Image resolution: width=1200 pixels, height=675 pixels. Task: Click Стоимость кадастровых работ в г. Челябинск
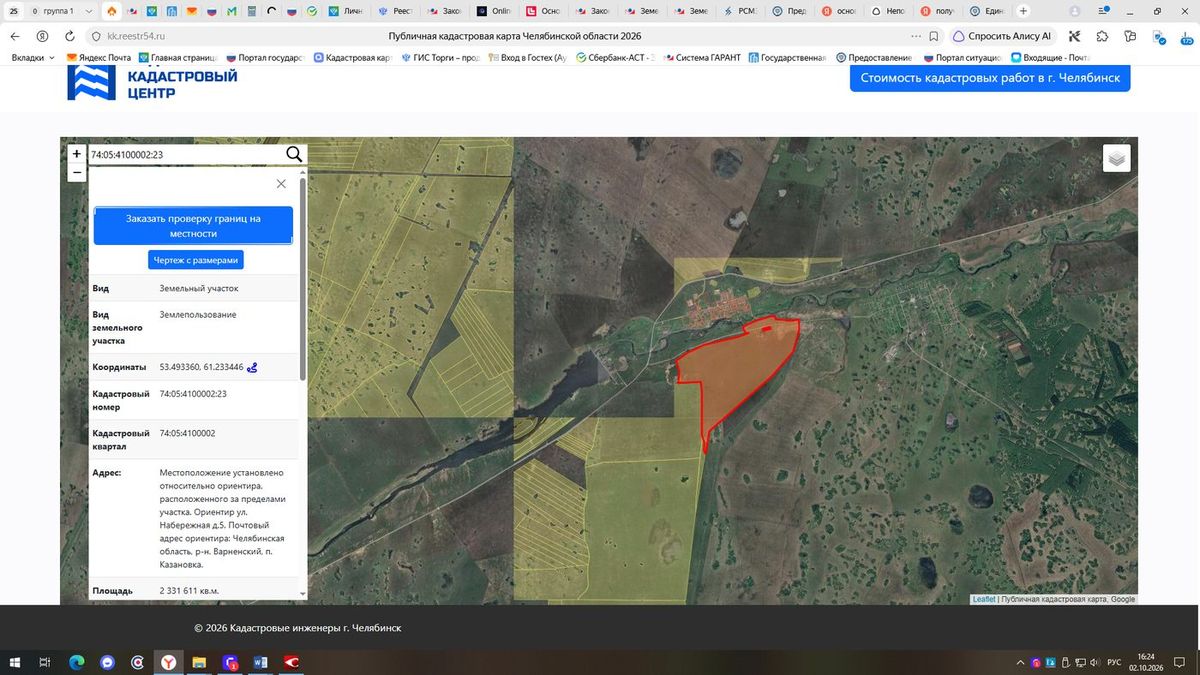(990, 78)
